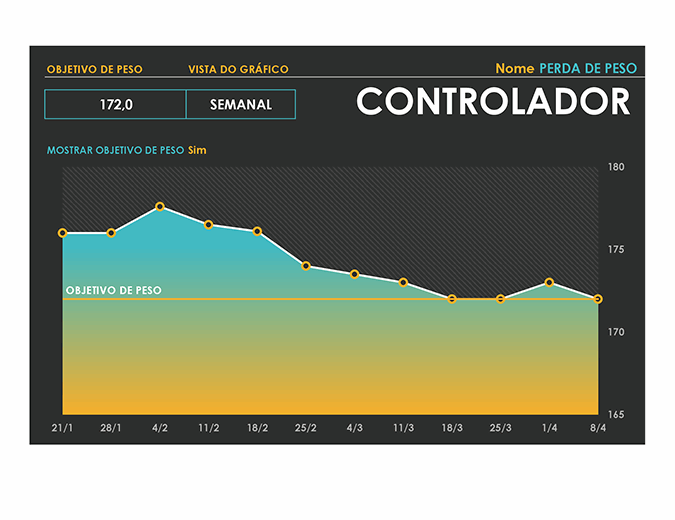Click the data point marker at 25/2

pyautogui.click(x=306, y=266)
